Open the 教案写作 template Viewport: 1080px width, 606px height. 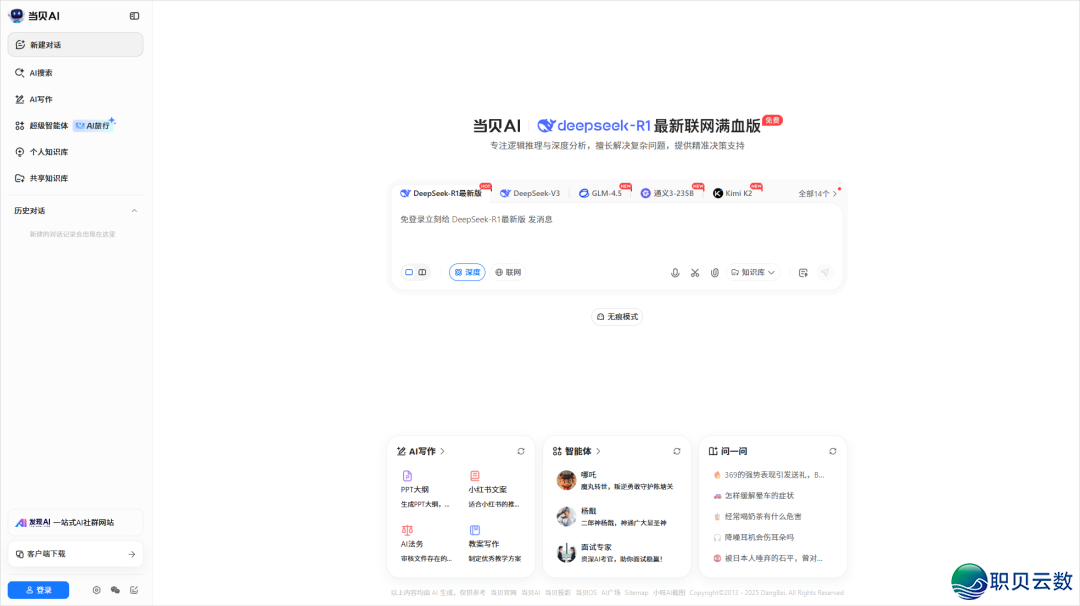495,544
